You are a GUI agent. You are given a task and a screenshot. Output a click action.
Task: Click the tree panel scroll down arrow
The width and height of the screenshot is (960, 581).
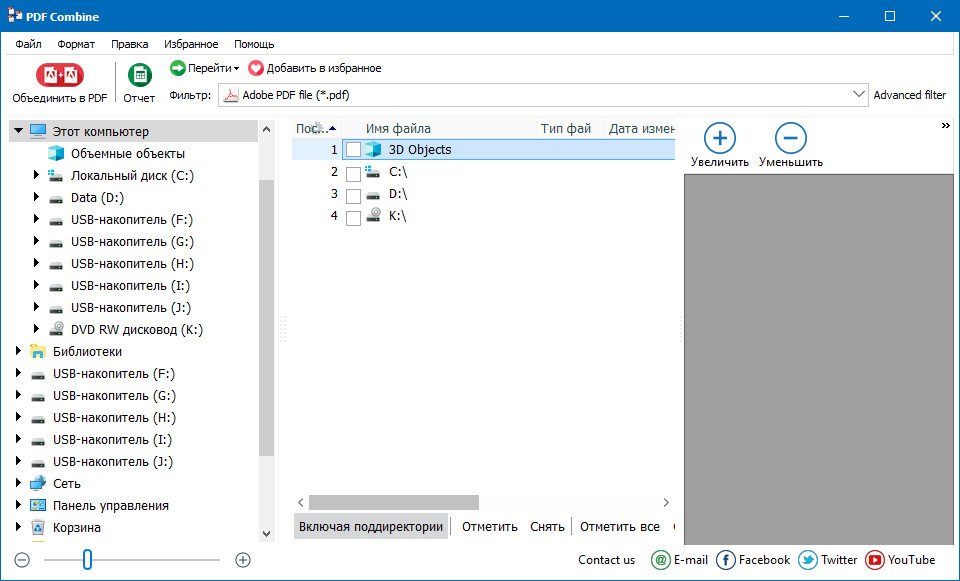point(266,534)
